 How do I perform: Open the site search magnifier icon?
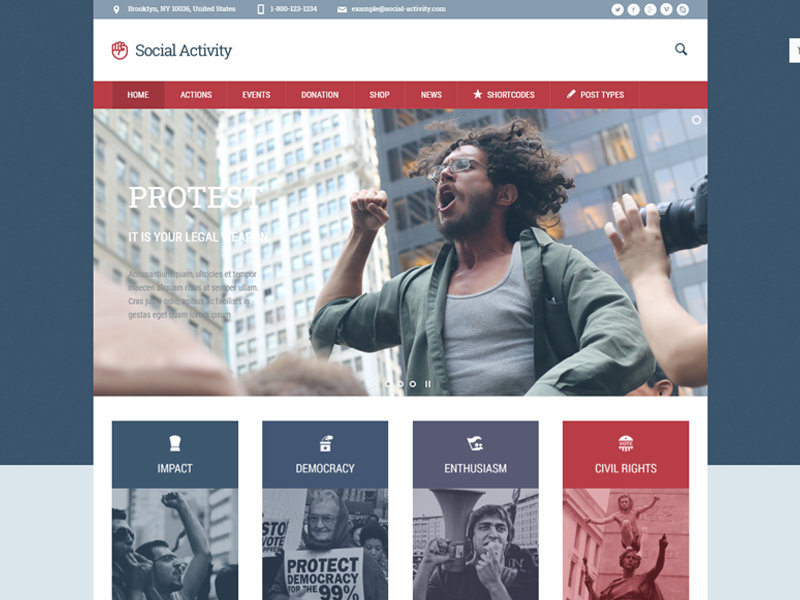[681, 49]
